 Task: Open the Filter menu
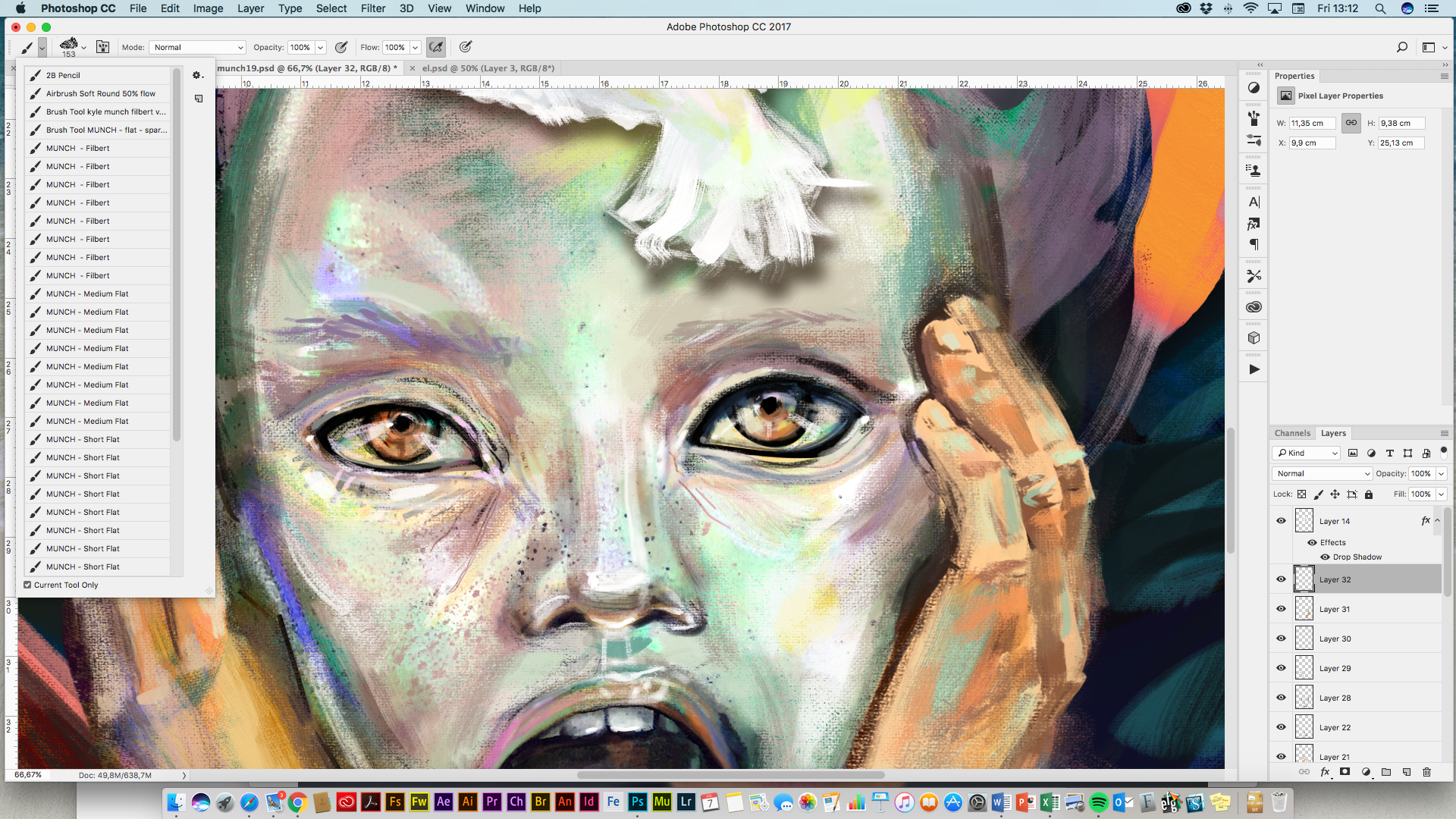tap(372, 8)
